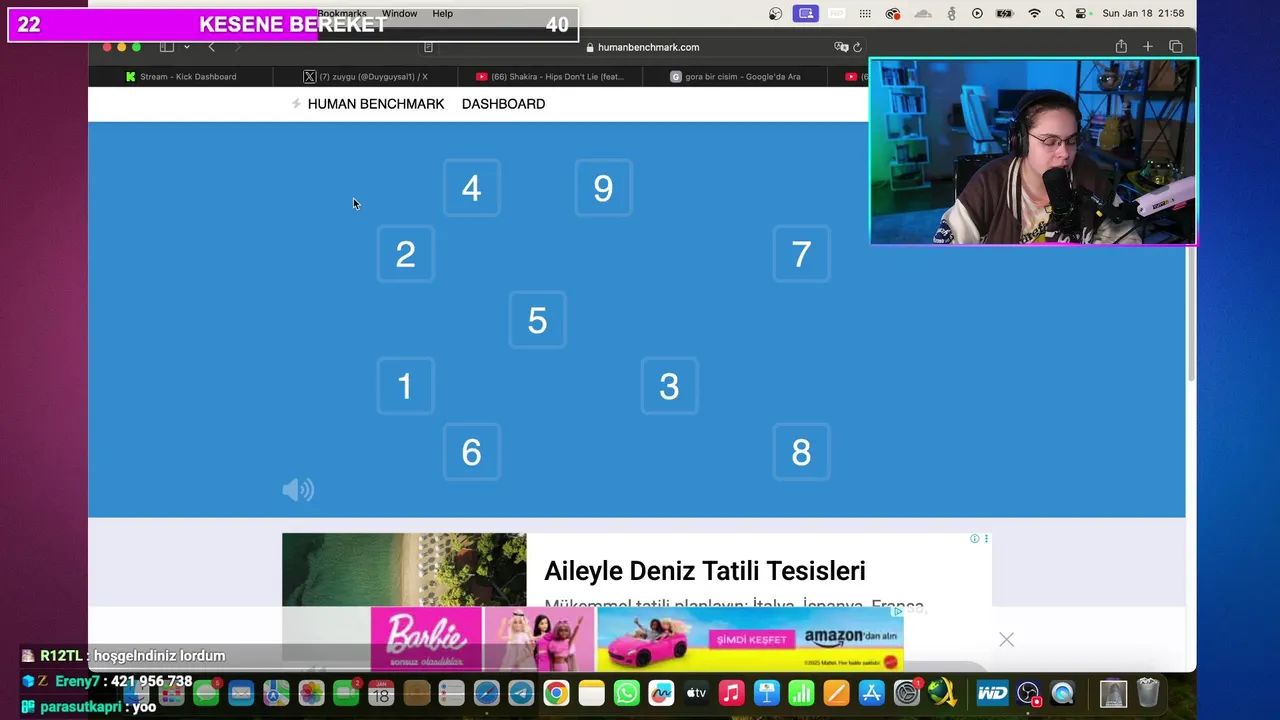Viewport: 1280px width, 720px height.
Task: Click the date and time clock
Action: (x=1143, y=13)
